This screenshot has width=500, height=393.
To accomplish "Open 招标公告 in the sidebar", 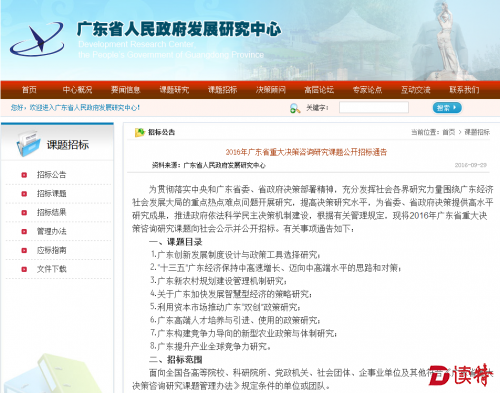I will click(x=51, y=175).
